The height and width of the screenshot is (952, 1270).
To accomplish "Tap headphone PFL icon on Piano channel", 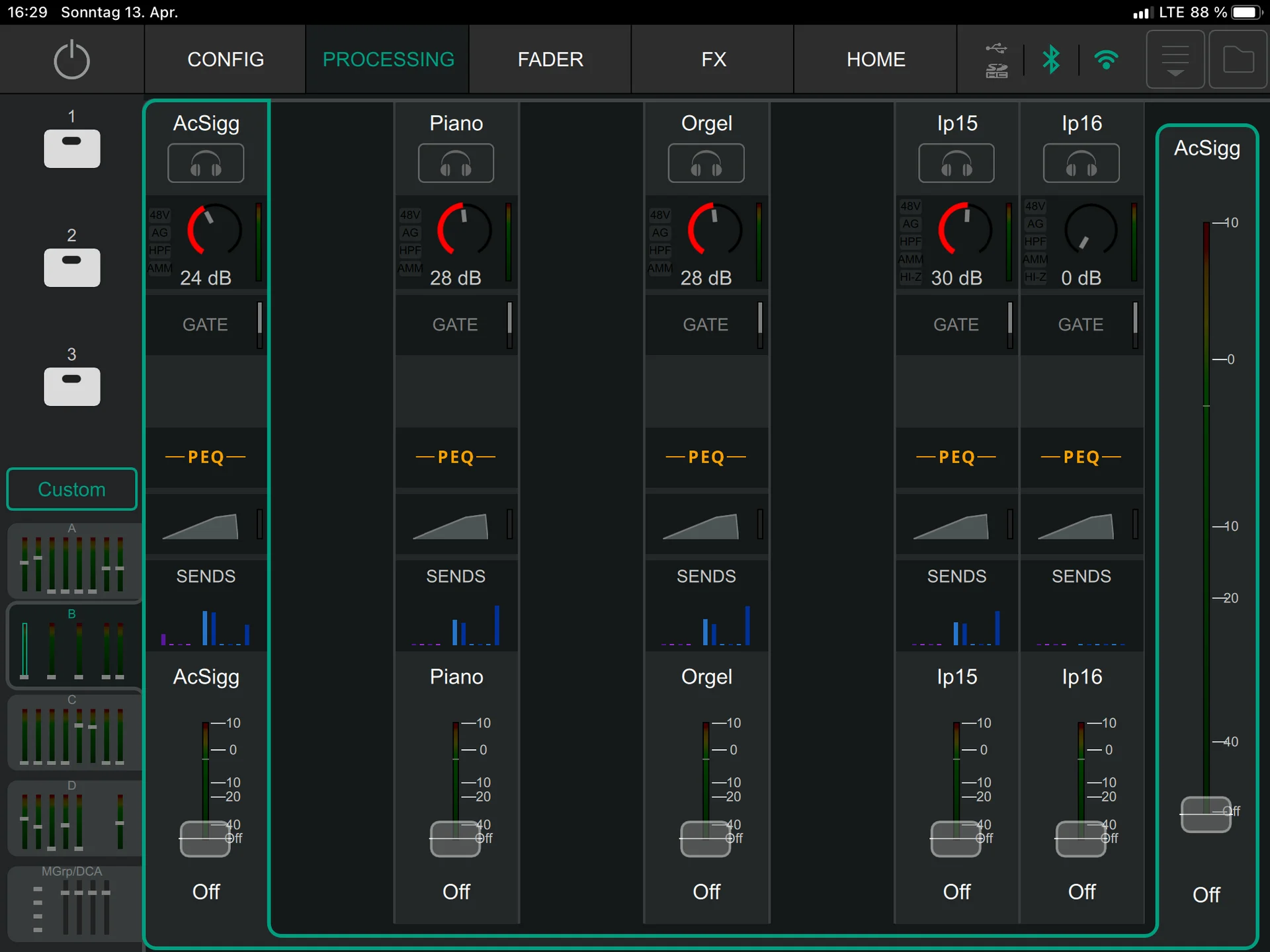I will click(456, 163).
